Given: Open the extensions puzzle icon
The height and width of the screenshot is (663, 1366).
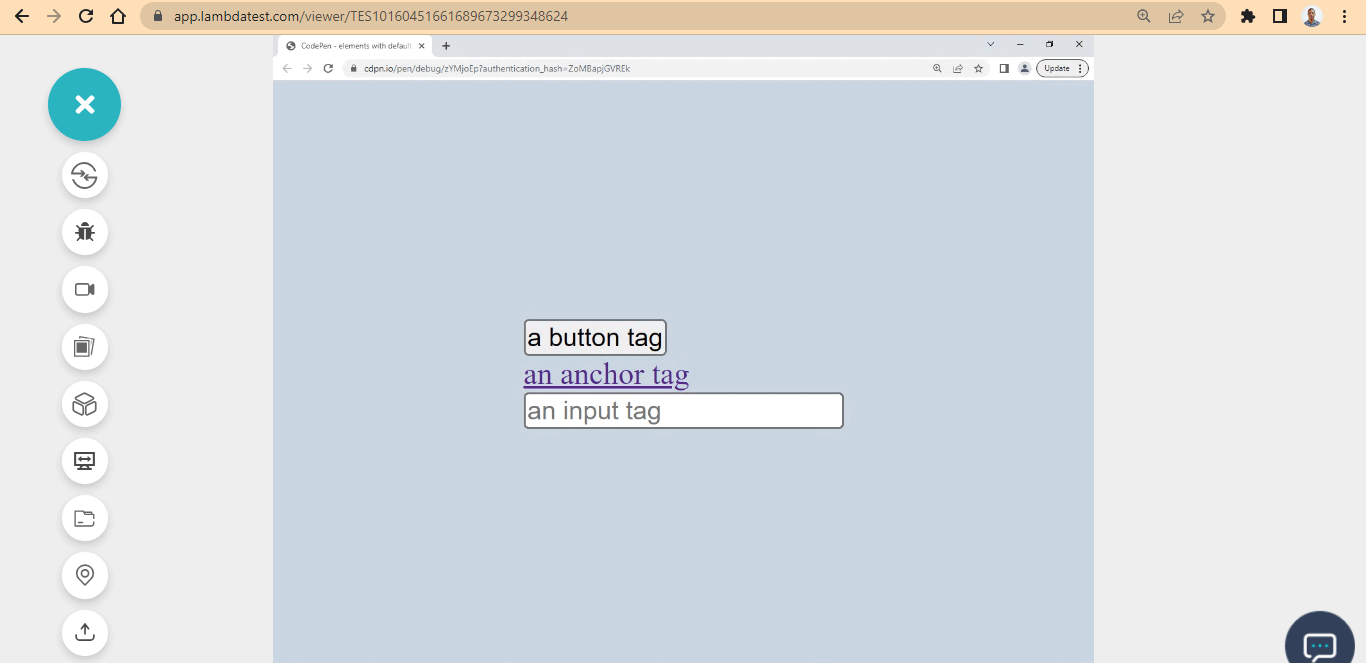Looking at the screenshot, I should [1247, 16].
